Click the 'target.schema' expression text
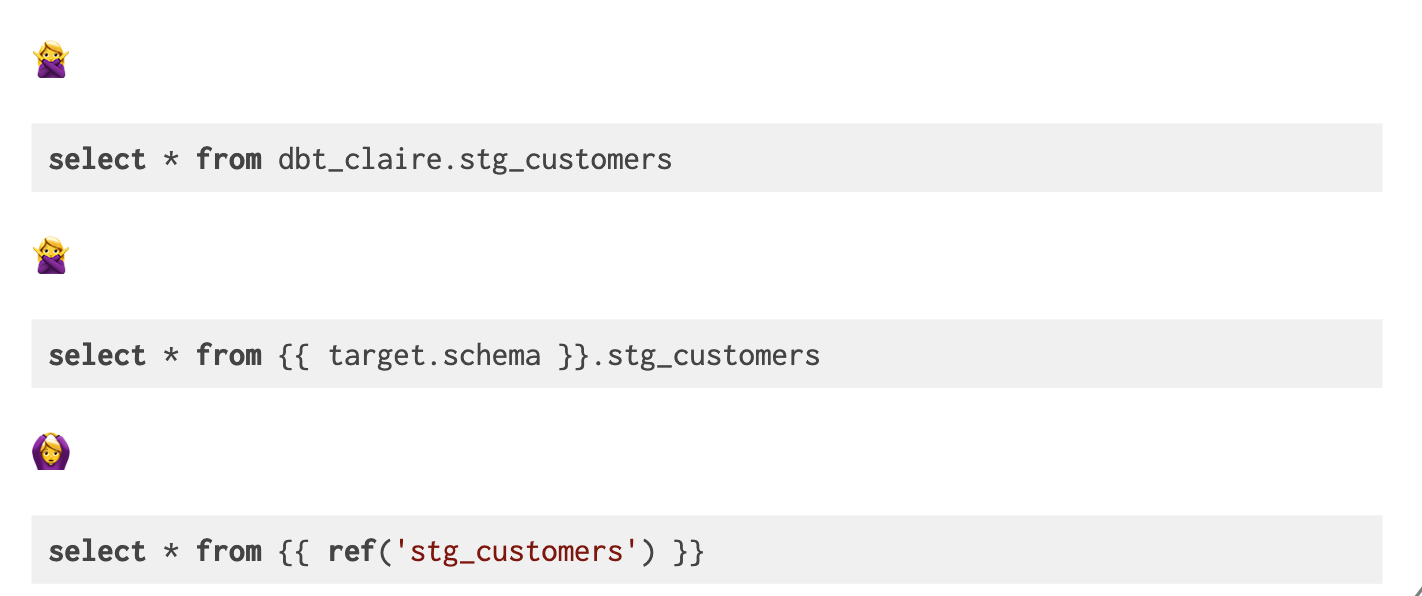This screenshot has height=596, width=1422. point(434,355)
